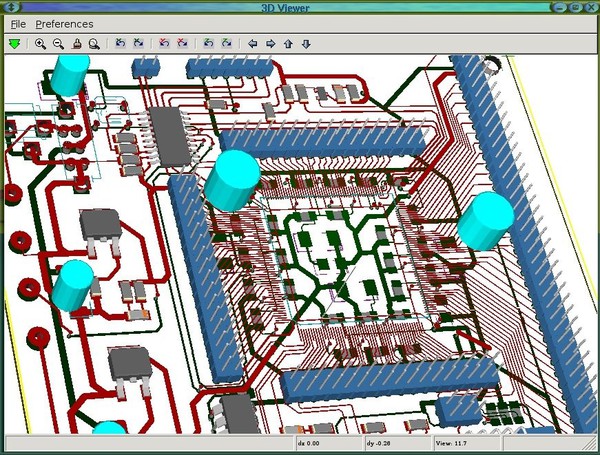600x455 pixels.
Task: Zoom out with the magnifier minus icon
Action: point(58,44)
